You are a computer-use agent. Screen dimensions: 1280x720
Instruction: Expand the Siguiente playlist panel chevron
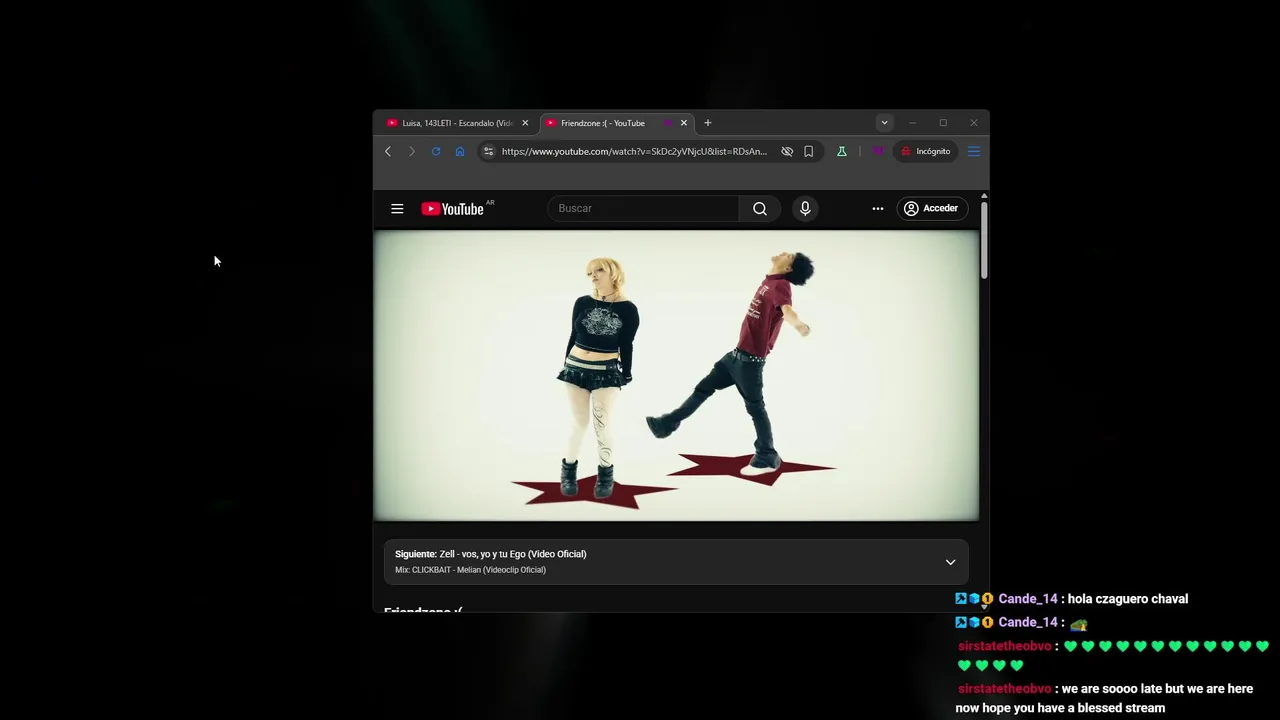[950, 562]
